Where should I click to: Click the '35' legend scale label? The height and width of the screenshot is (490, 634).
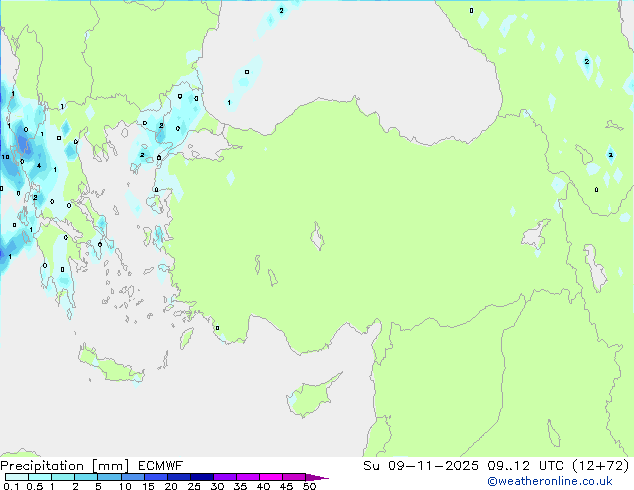(240, 486)
